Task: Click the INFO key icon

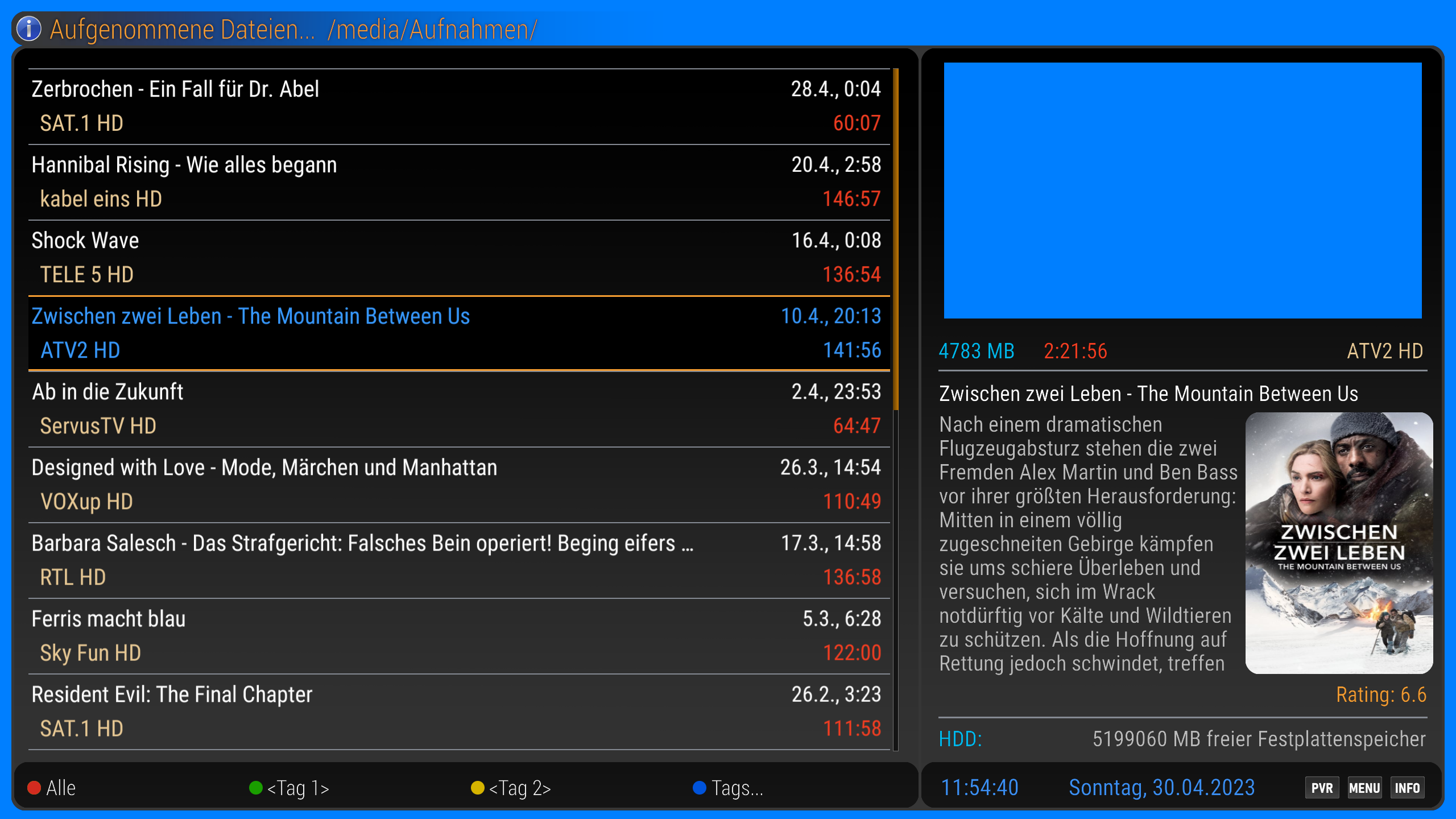Action: coord(1407,788)
